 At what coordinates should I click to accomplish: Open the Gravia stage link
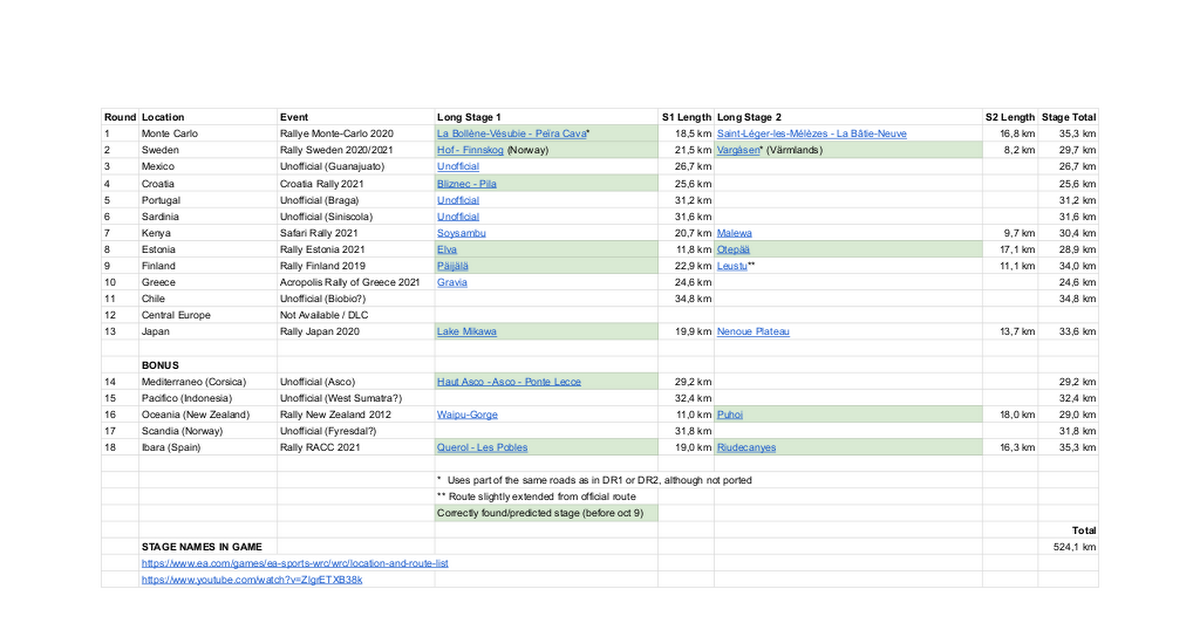(x=452, y=282)
